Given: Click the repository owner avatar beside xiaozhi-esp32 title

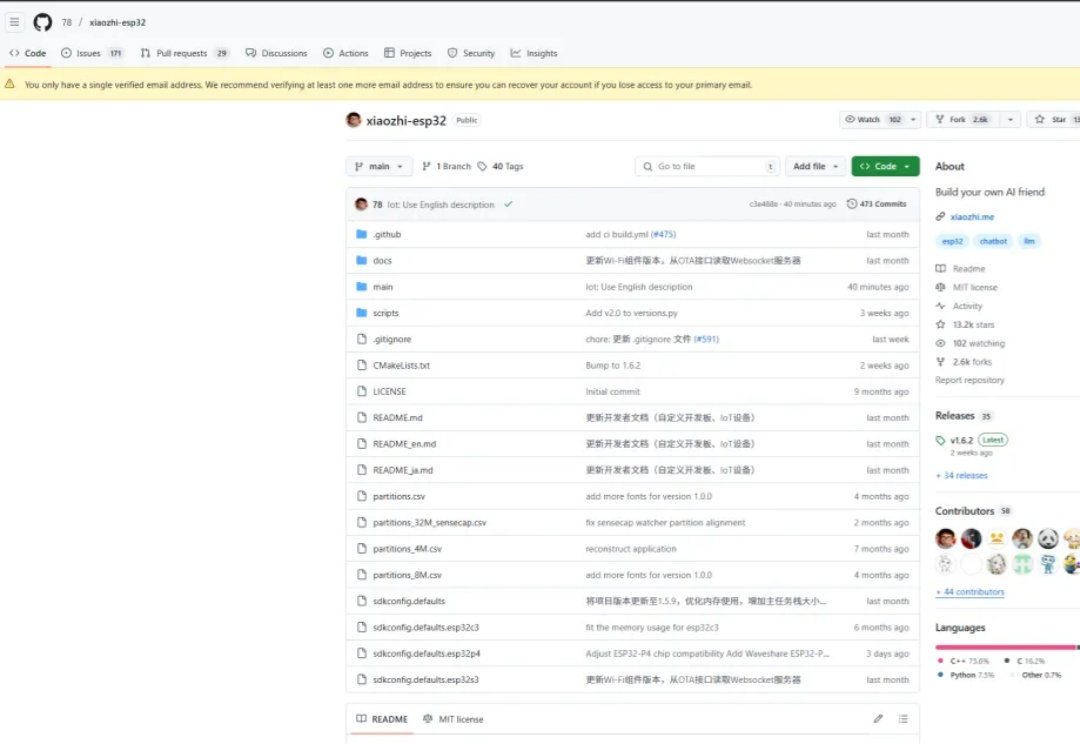Looking at the screenshot, I should [x=353, y=120].
